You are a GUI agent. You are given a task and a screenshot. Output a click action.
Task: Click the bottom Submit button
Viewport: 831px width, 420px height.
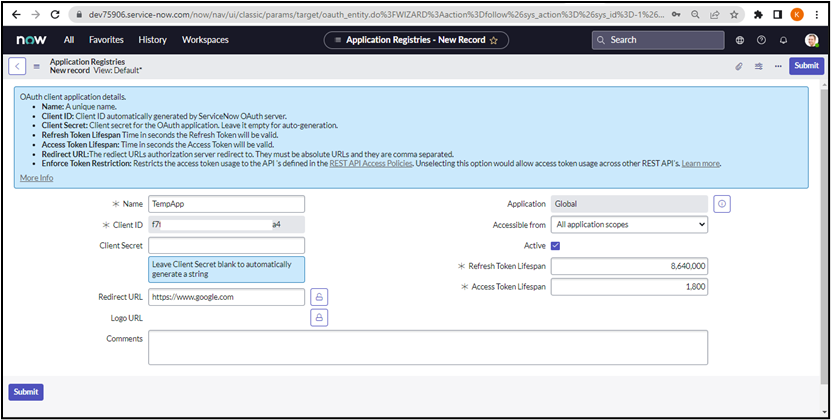click(26, 392)
